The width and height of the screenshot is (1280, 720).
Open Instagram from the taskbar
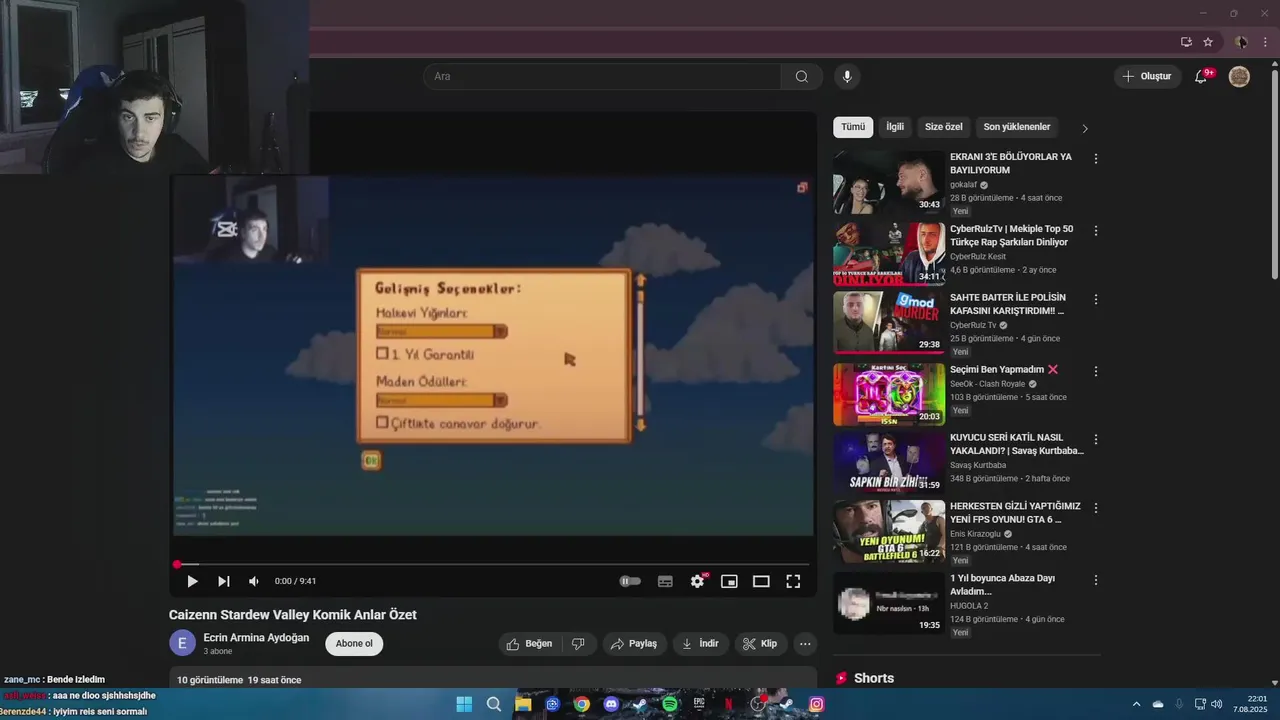click(x=817, y=704)
